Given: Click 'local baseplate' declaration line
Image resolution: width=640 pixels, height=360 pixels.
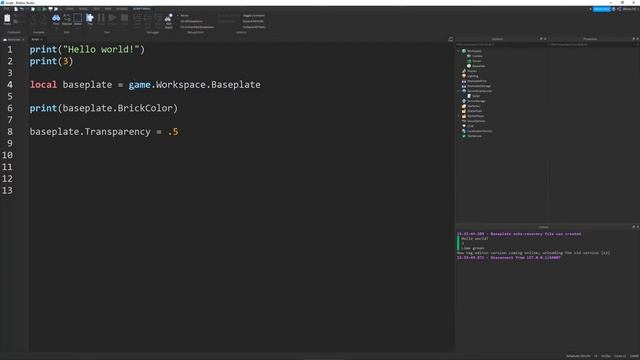Looking at the screenshot, I should 145,85.
